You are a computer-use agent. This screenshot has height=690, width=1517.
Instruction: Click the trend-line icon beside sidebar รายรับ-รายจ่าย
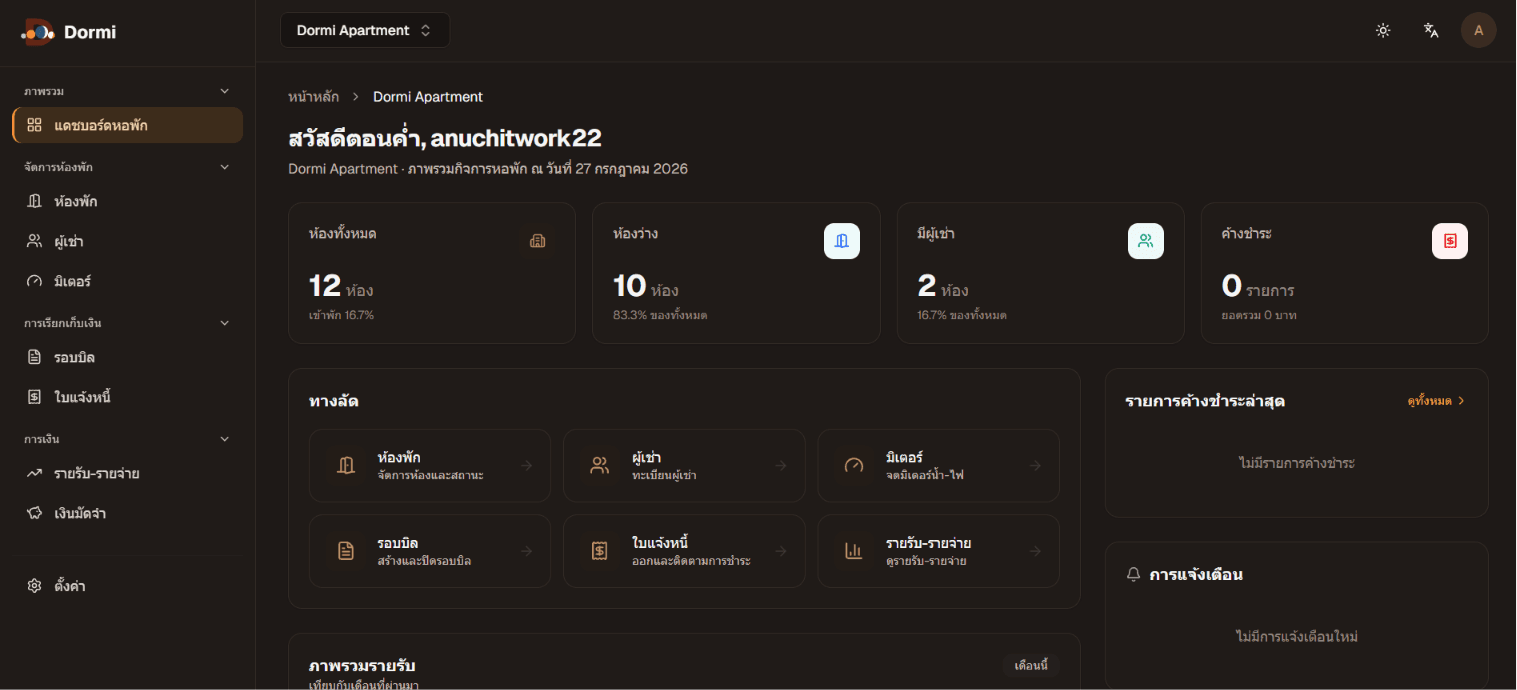(34, 473)
